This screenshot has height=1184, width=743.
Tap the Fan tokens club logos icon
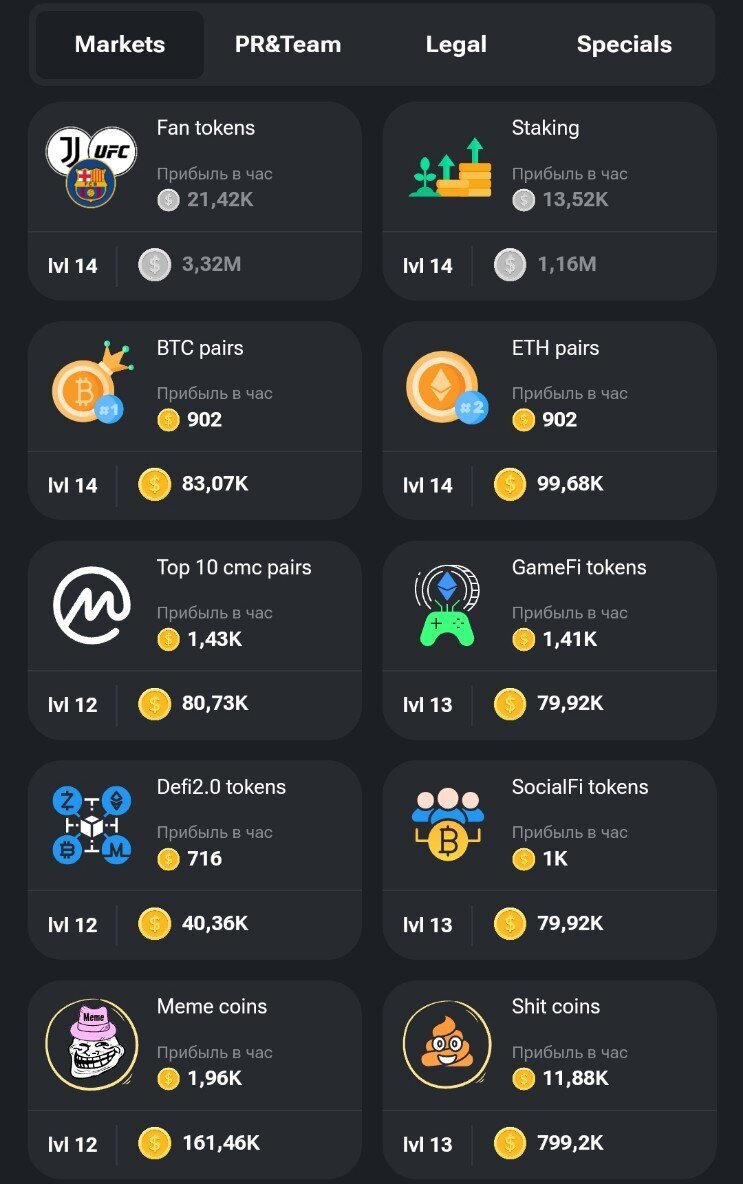pos(91,167)
